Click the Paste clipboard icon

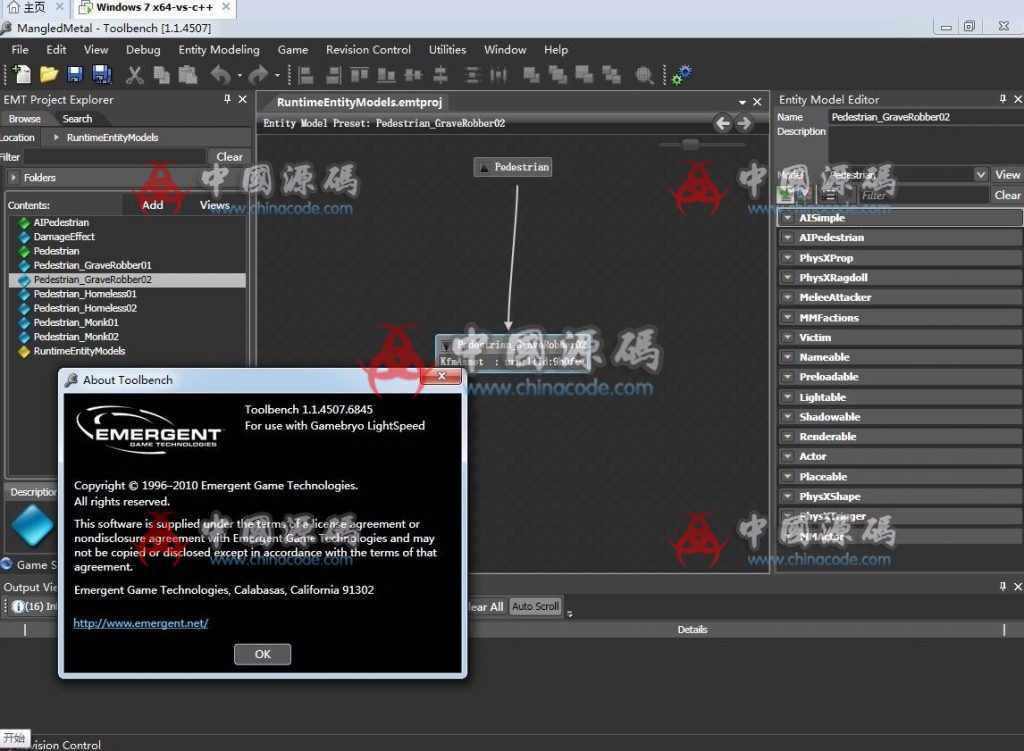188,75
